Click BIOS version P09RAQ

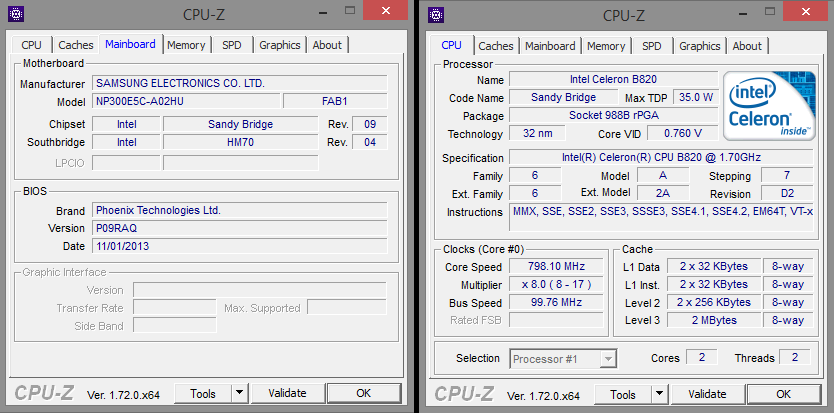[x=240, y=228]
